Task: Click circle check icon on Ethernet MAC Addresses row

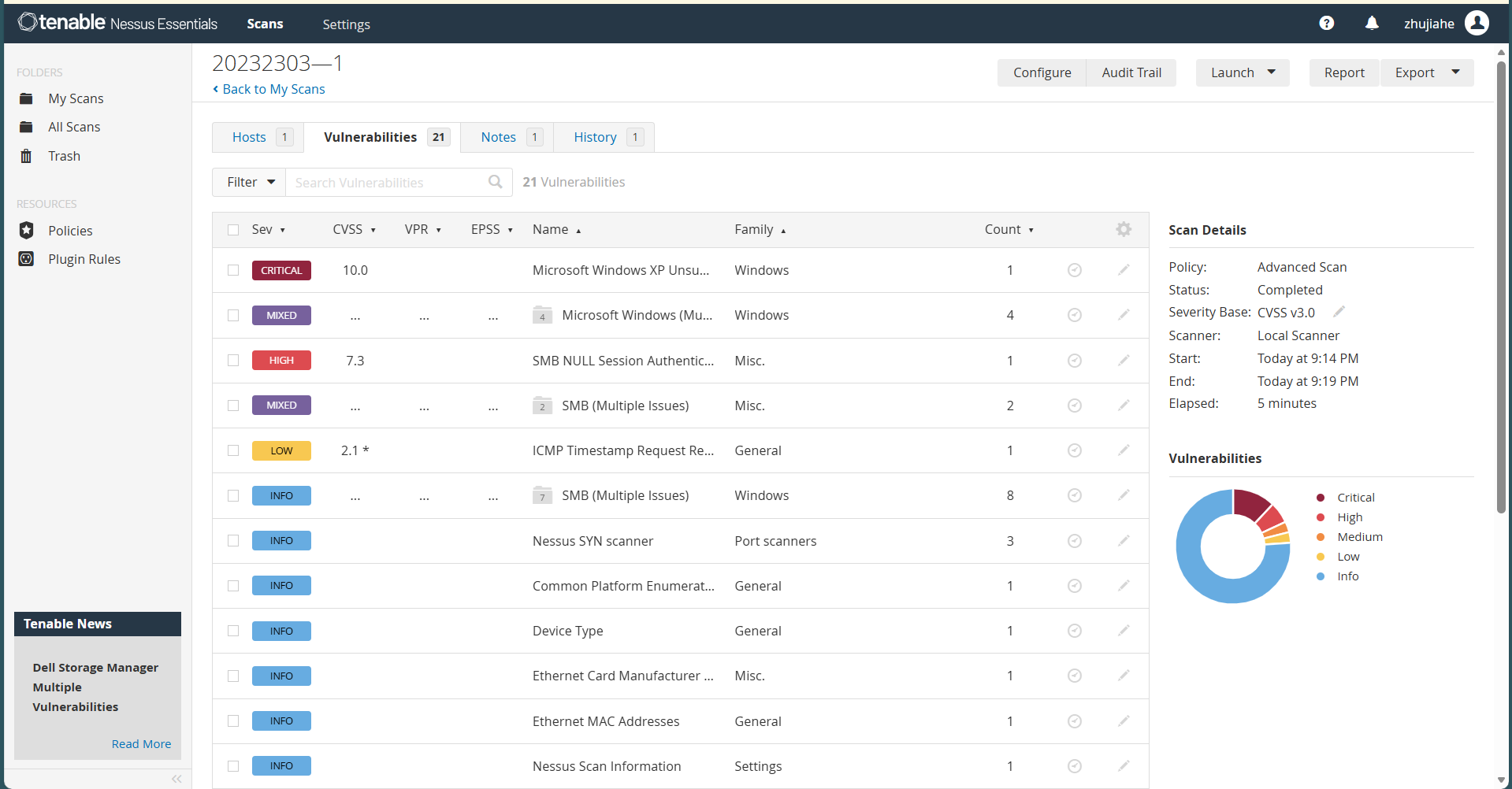Action: coord(1074,721)
